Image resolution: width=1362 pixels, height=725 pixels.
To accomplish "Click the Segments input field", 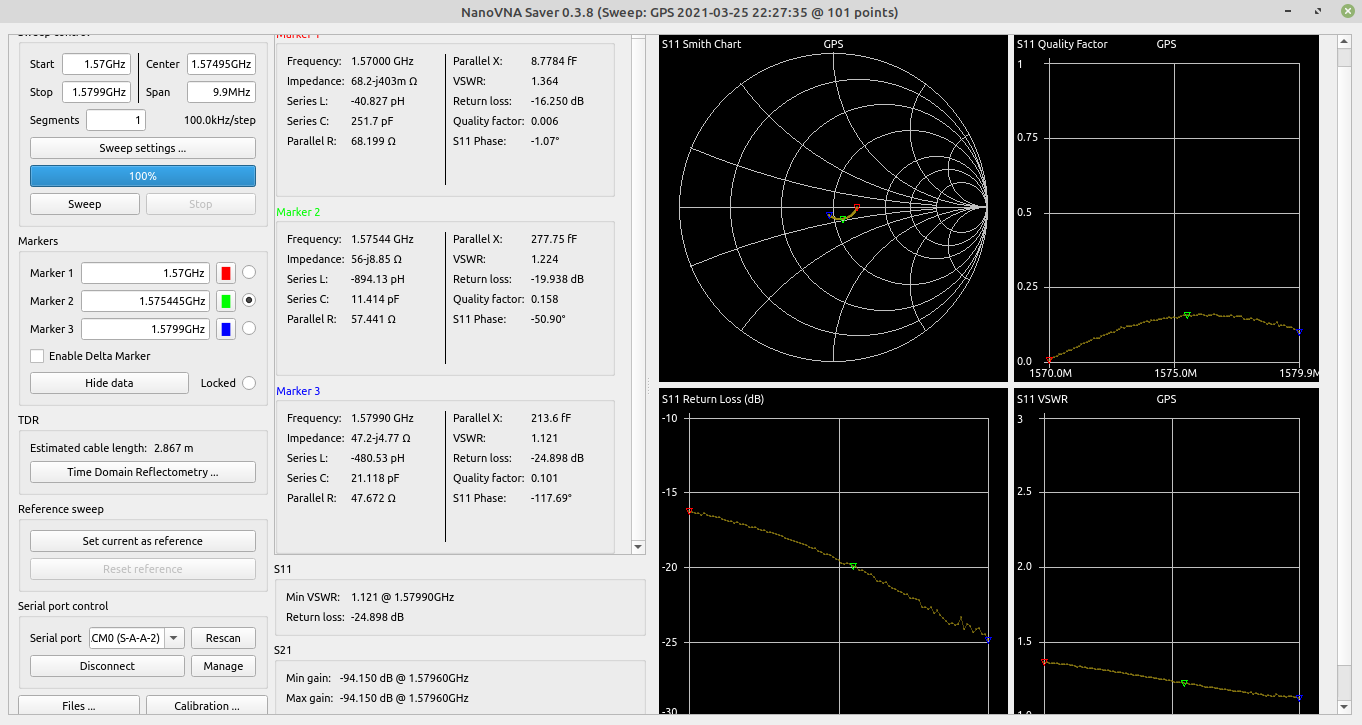I will (116, 120).
